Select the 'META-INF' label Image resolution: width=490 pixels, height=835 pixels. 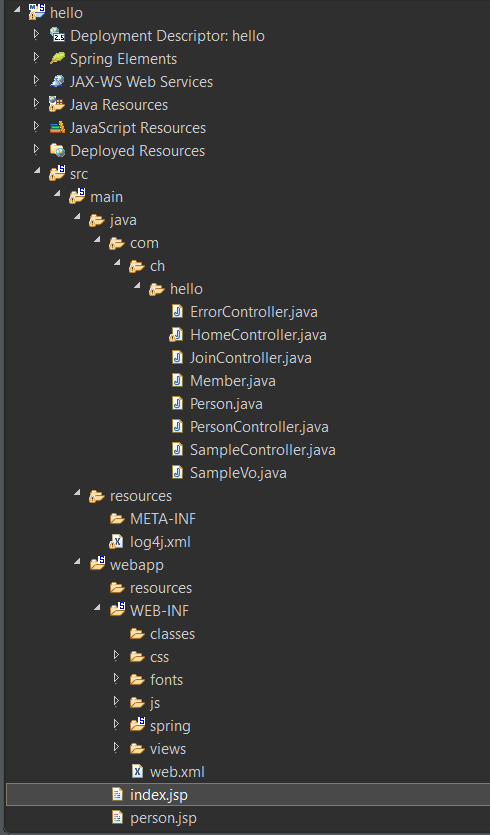pyautogui.click(x=163, y=518)
